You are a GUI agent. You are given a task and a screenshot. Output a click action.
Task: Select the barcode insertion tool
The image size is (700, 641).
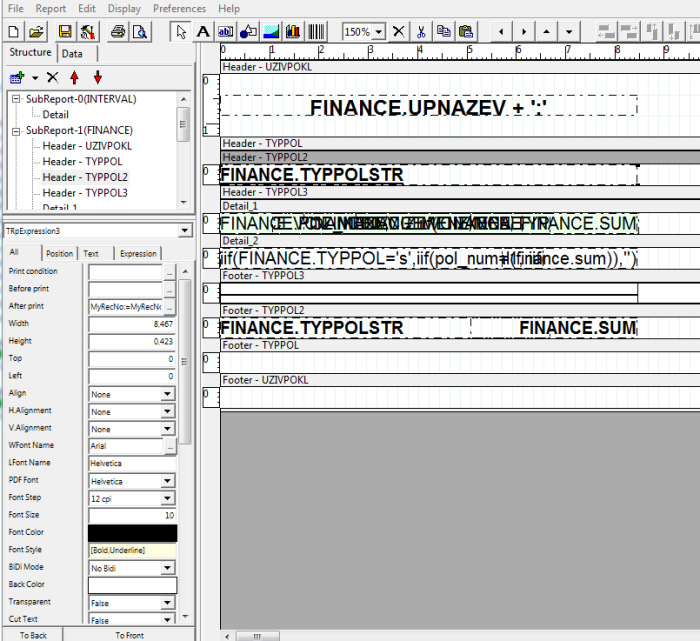coord(316,32)
